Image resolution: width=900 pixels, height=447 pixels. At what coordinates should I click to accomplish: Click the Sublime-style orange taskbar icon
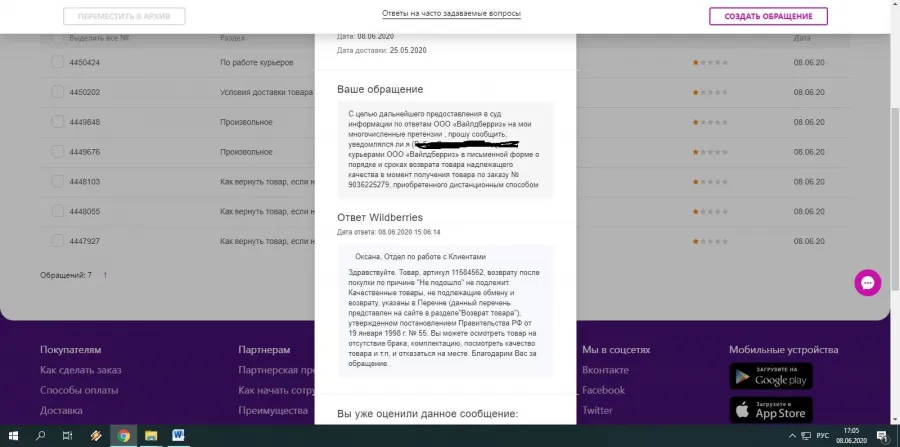click(x=95, y=436)
